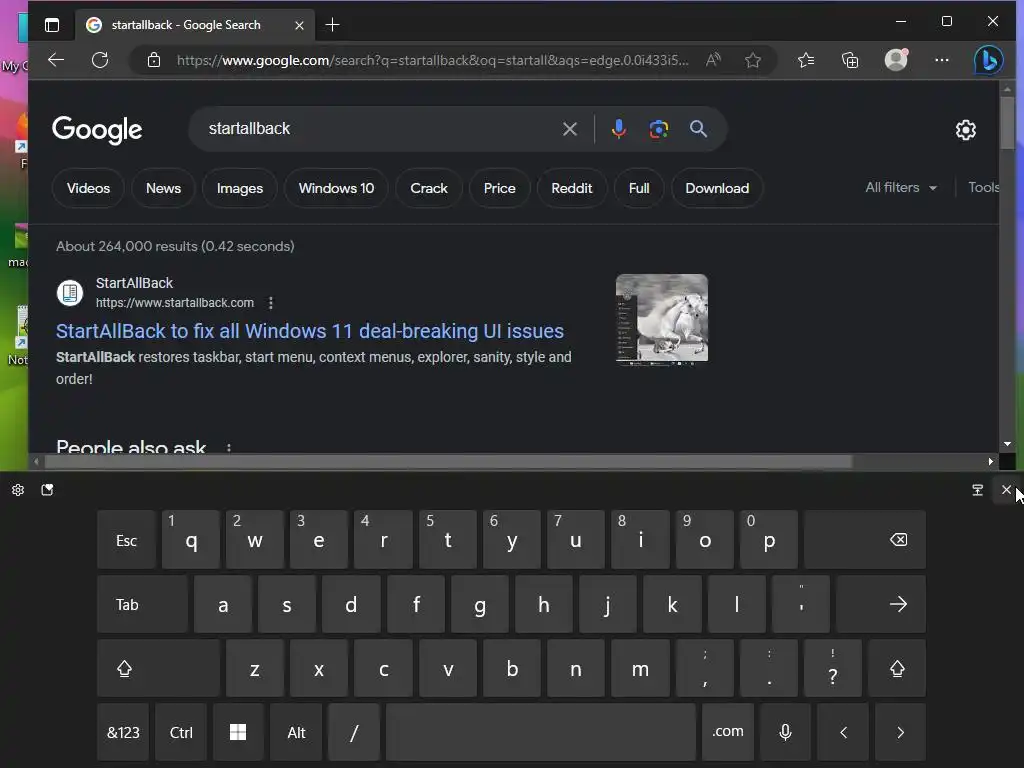Open tab actions menu icon

52,25
